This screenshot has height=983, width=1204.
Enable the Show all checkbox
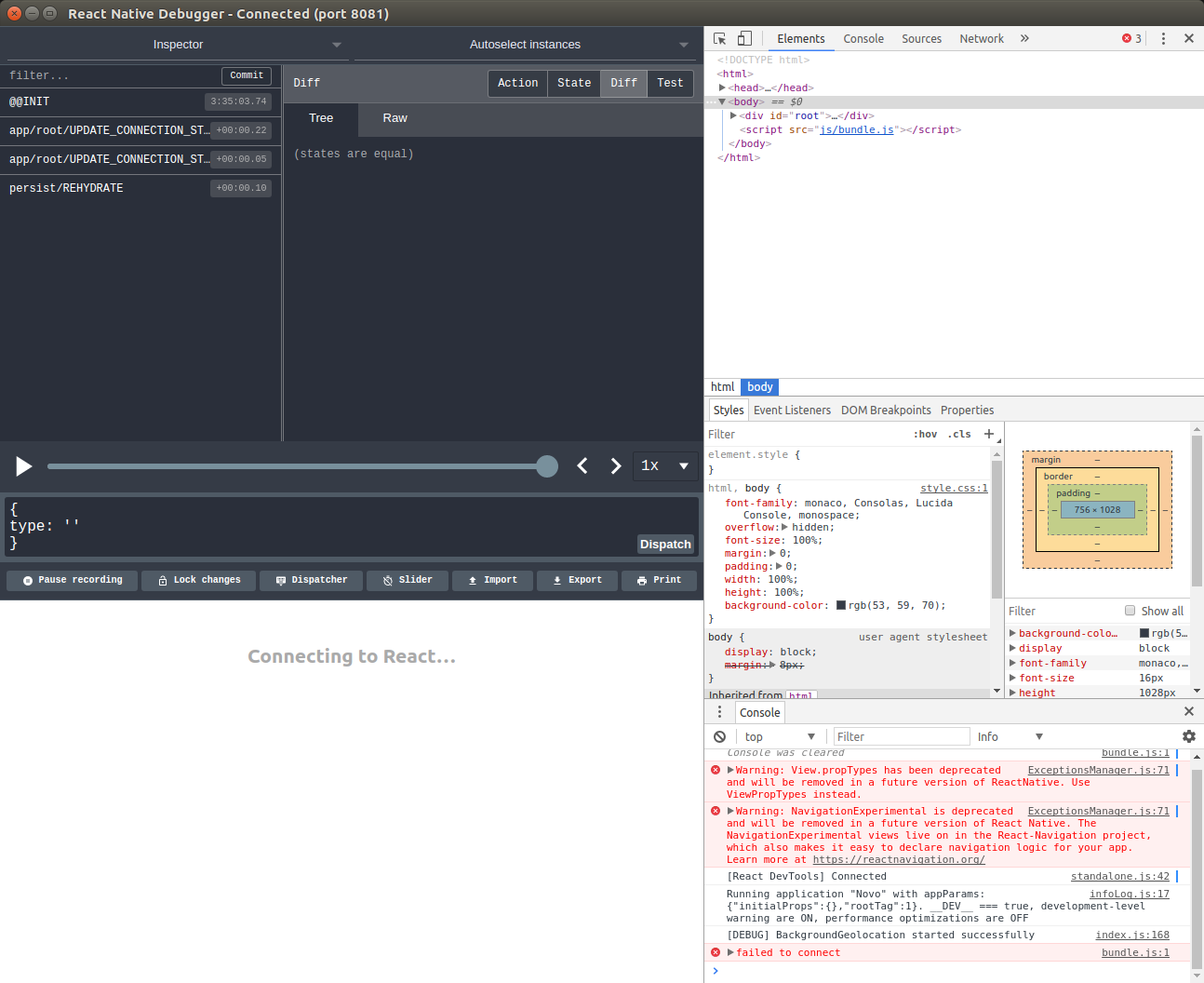(1130, 611)
